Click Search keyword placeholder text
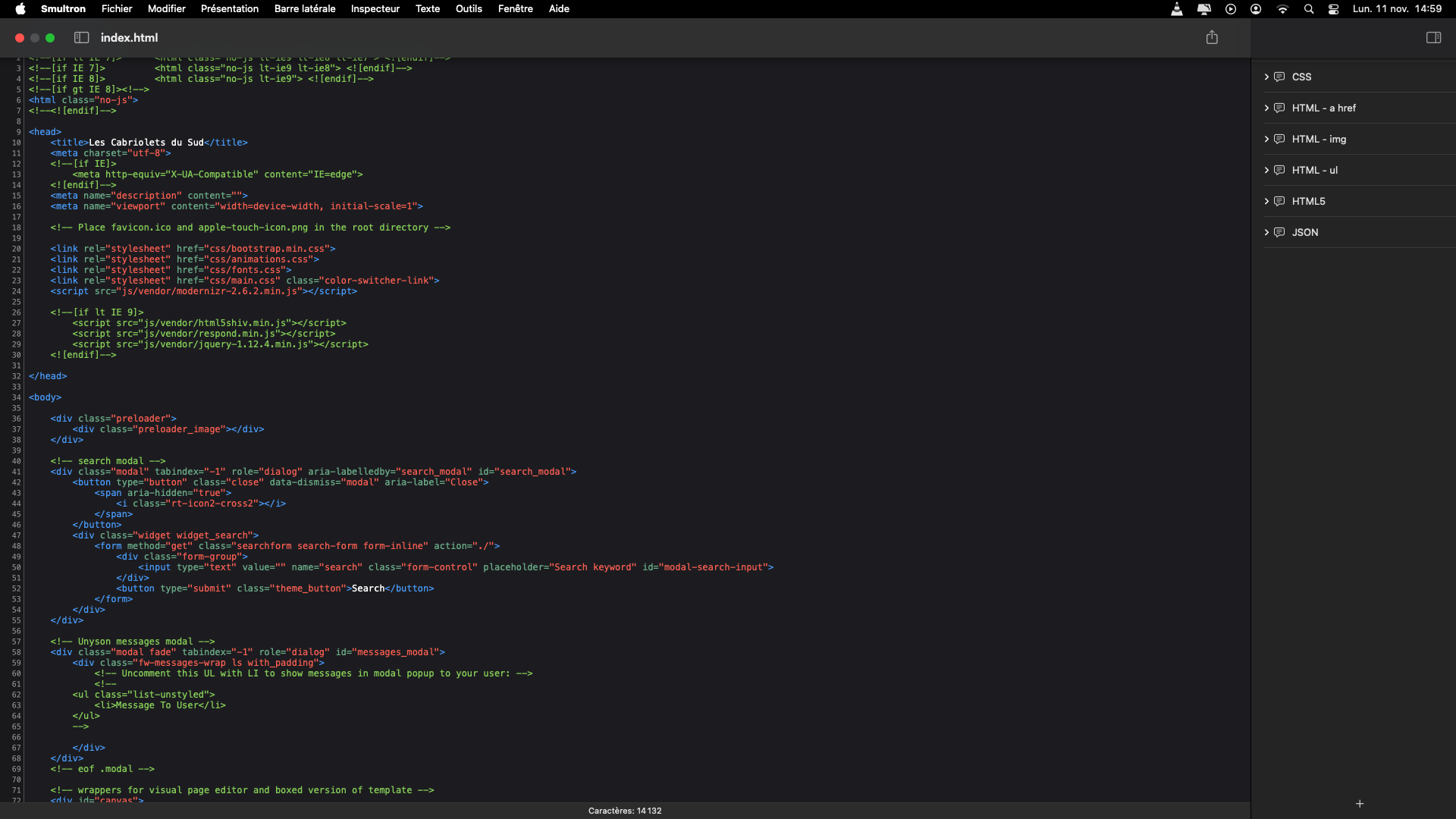 pyautogui.click(x=593, y=567)
